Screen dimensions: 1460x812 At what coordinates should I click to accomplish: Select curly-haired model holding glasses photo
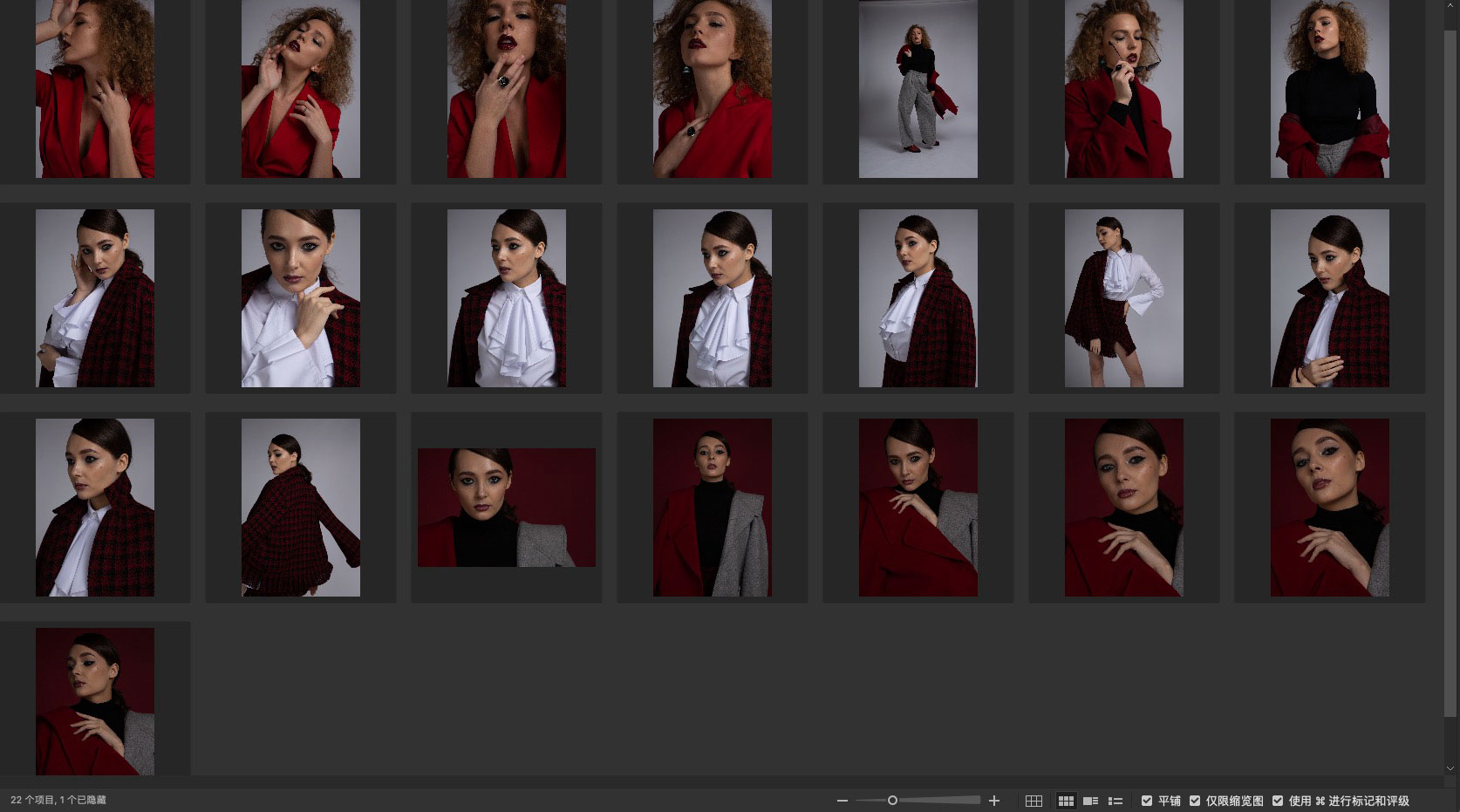[1123, 89]
